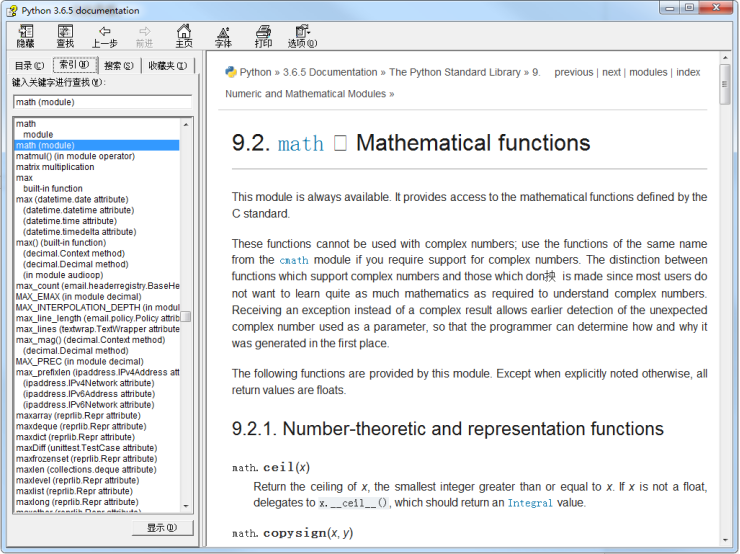Select max_mag() (decimal.Context method) entry
This screenshot has width=740, height=554.
tap(91, 340)
